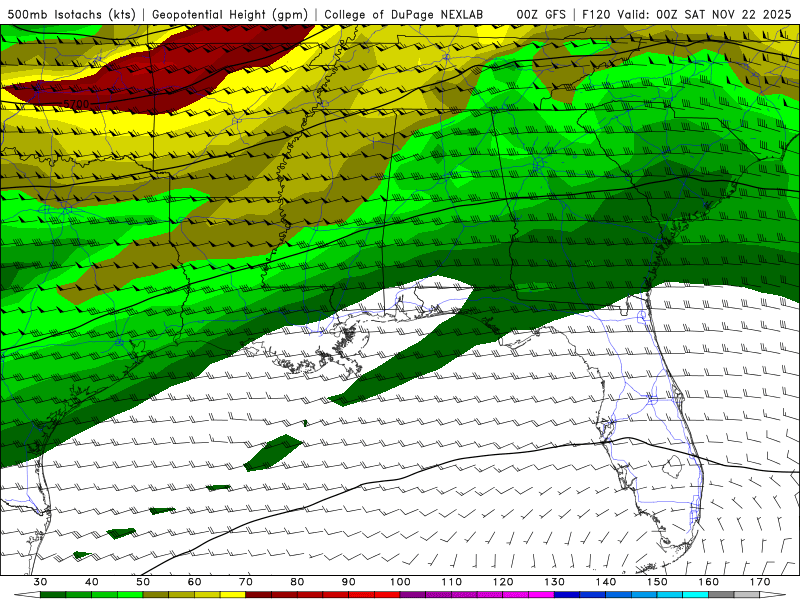Click the 30 value on the color scale
This screenshot has height=600, width=800.
40,582
